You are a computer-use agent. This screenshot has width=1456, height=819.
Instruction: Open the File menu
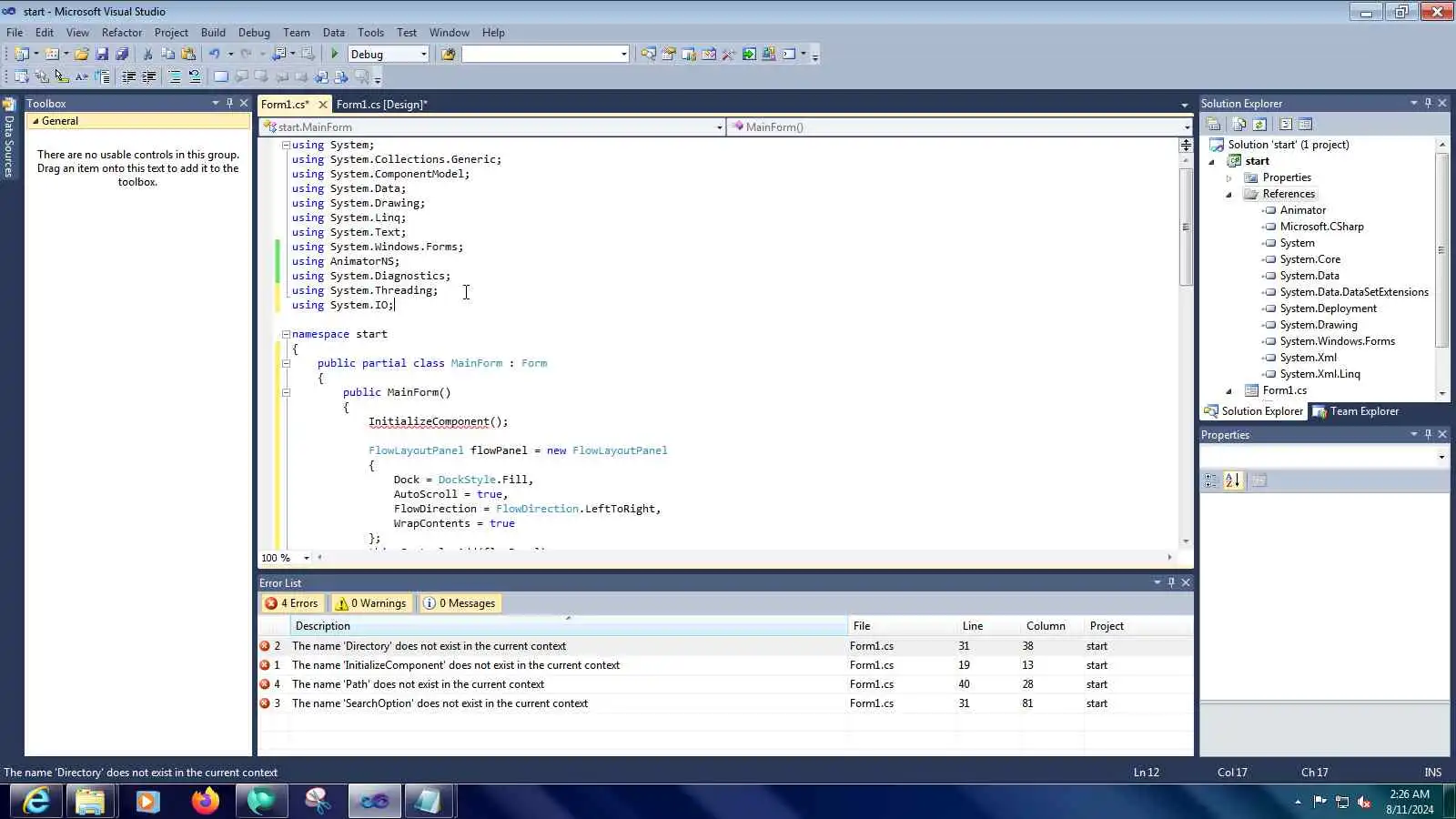tap(15, 33)
